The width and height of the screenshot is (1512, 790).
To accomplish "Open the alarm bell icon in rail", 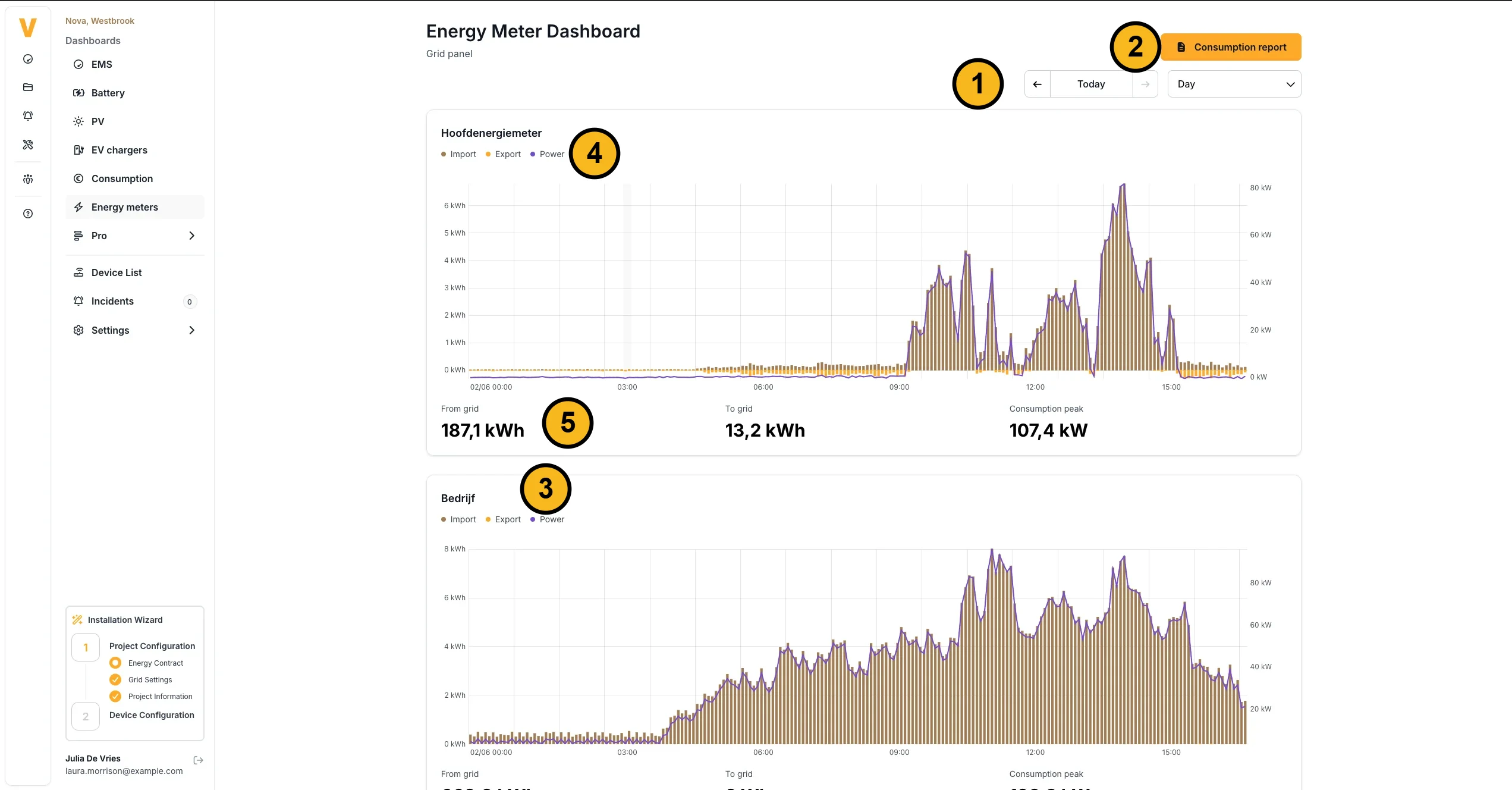I will [28, 116].
